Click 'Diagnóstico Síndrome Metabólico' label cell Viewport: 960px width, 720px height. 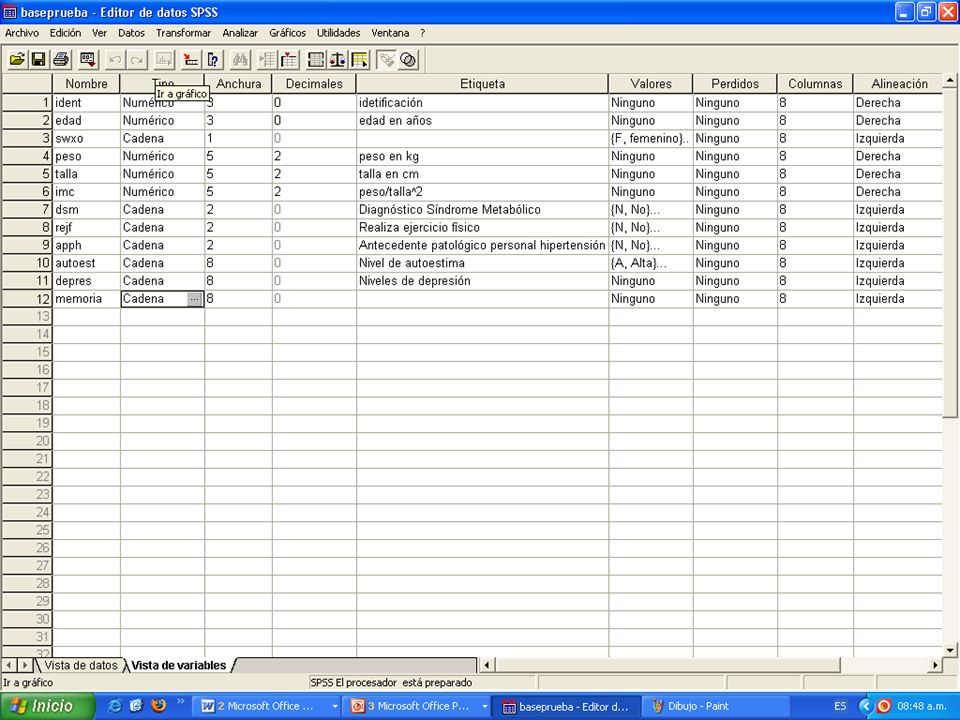pos(482,209)
